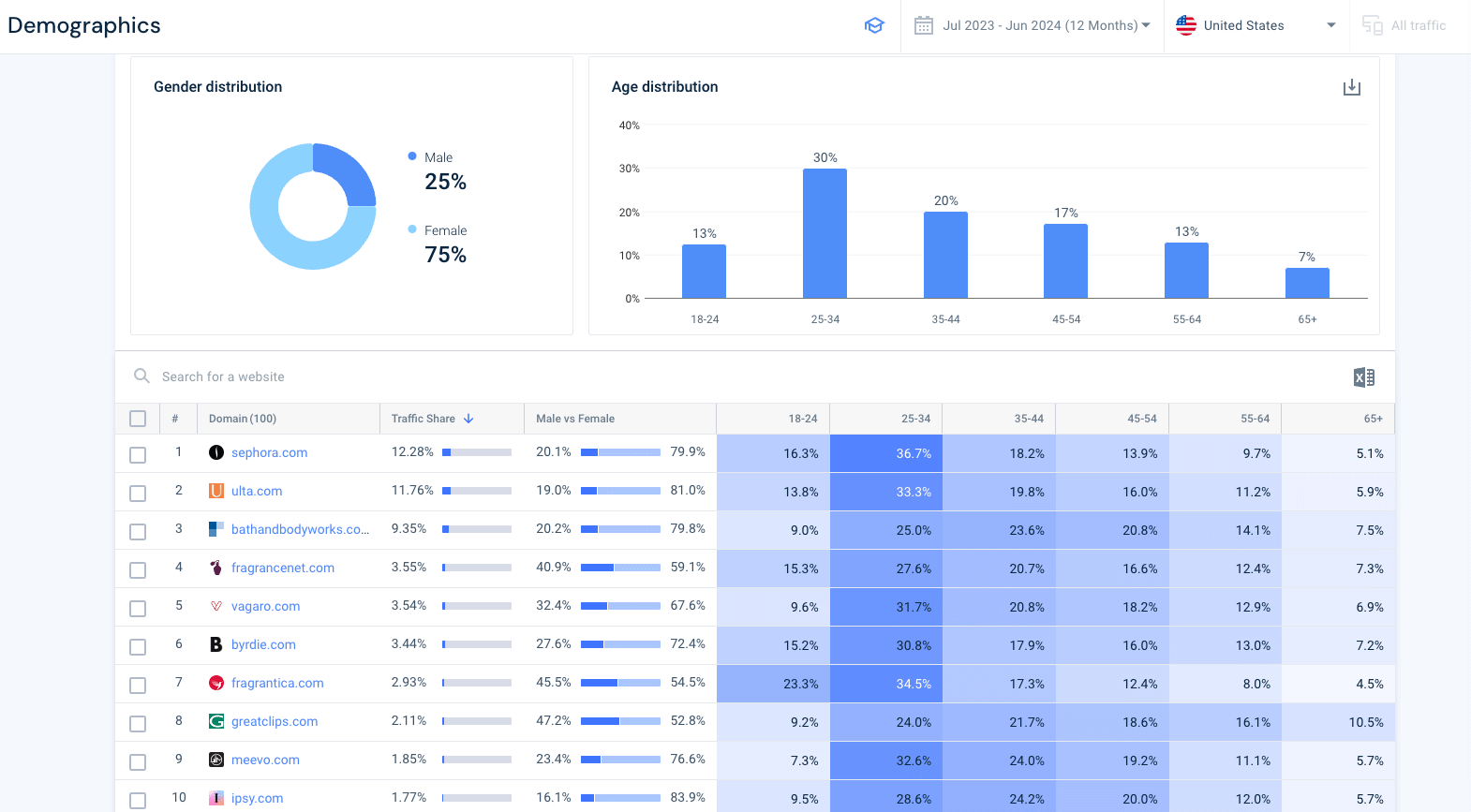1471x812 pixels.
Task: Open the fragrancenet.com link
Action: tap(283, 568)
